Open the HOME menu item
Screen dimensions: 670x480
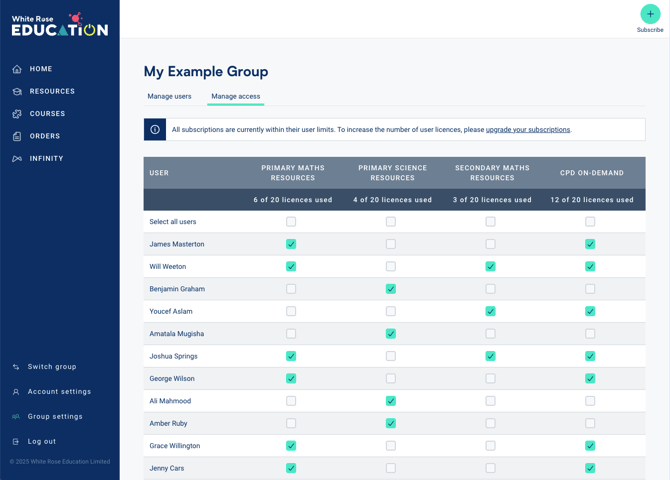coord(41,69)
